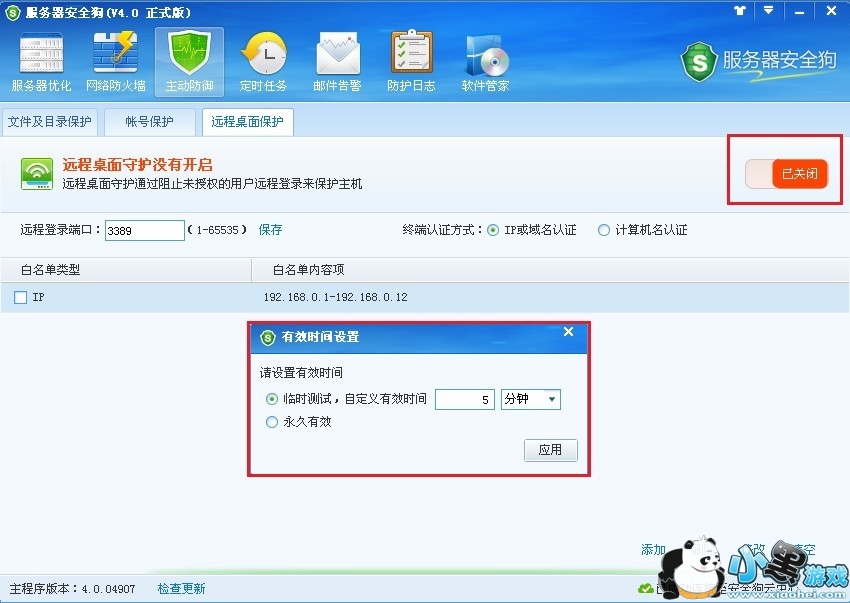Open the title bar menu arrow dropdown
The width and height of the screenshot is (850, 603).
pyautogui.click(x=769, y=10)
